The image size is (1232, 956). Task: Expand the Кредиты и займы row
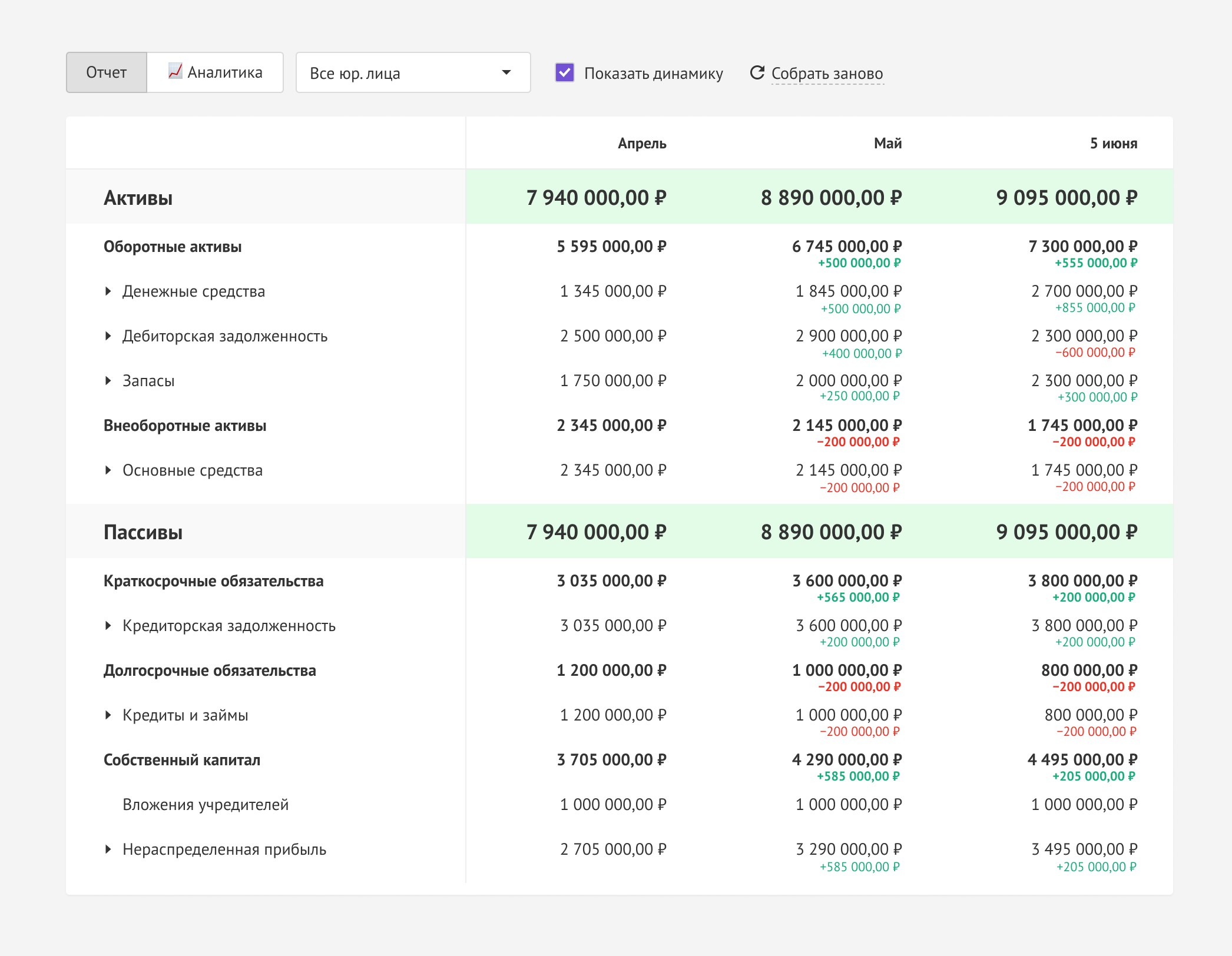(108, 715)
